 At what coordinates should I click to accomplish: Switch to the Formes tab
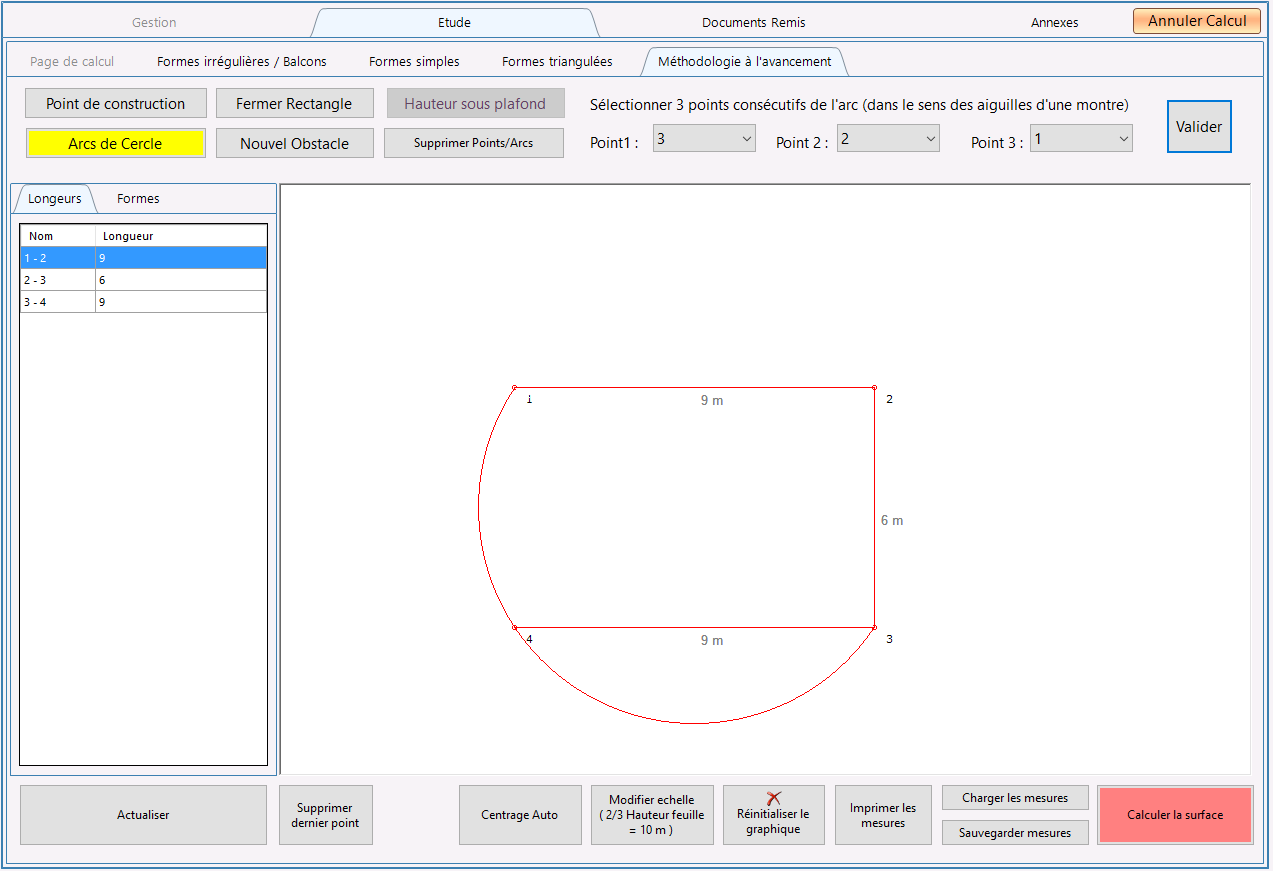click(x=138, y=199)
